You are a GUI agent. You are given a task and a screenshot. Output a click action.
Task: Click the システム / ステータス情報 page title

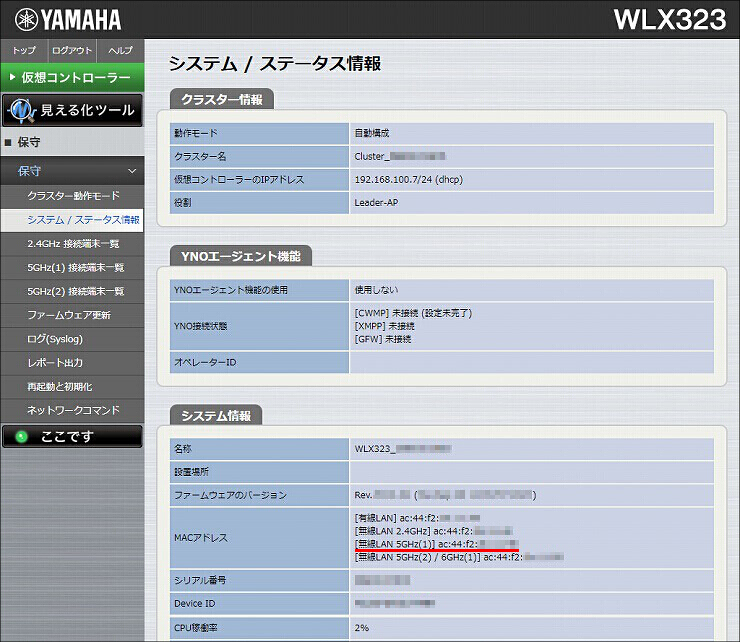tap(275, 64)
